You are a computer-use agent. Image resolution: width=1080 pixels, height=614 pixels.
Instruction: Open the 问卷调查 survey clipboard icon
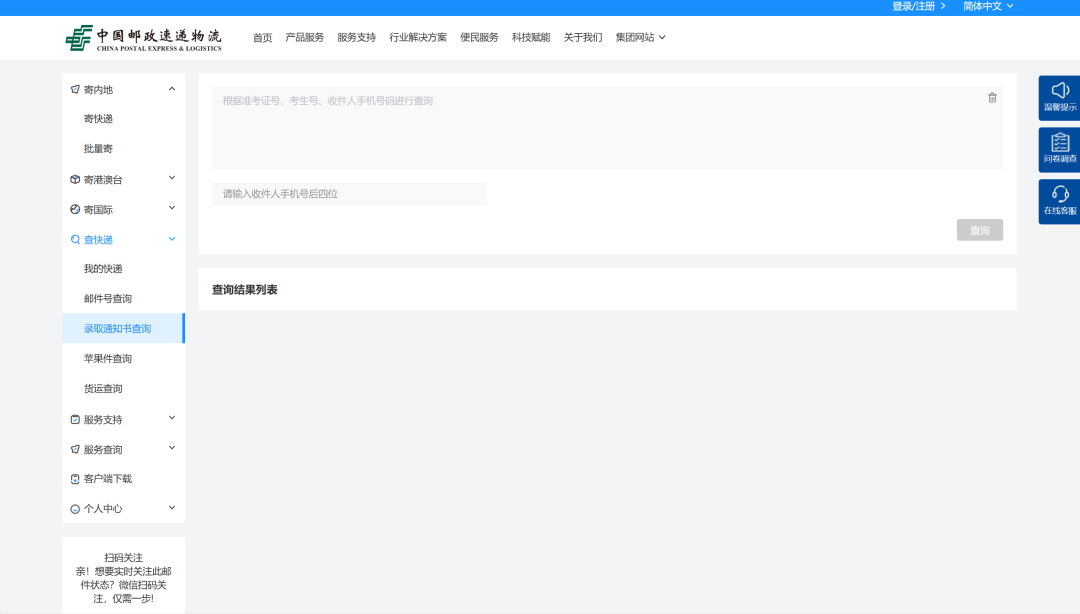coord(1059,149)
